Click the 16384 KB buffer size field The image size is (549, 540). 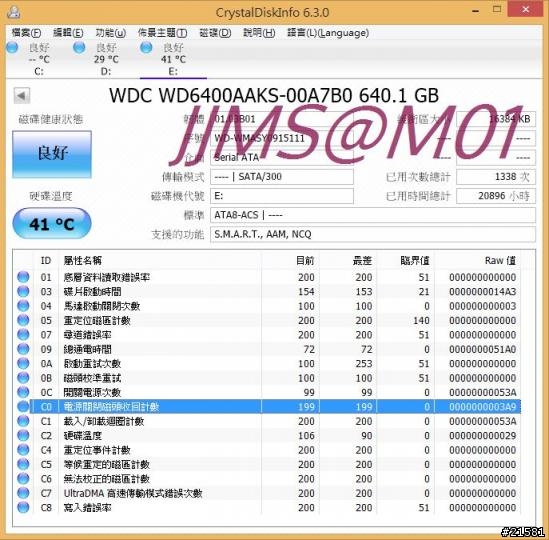(x=496, y=119)
